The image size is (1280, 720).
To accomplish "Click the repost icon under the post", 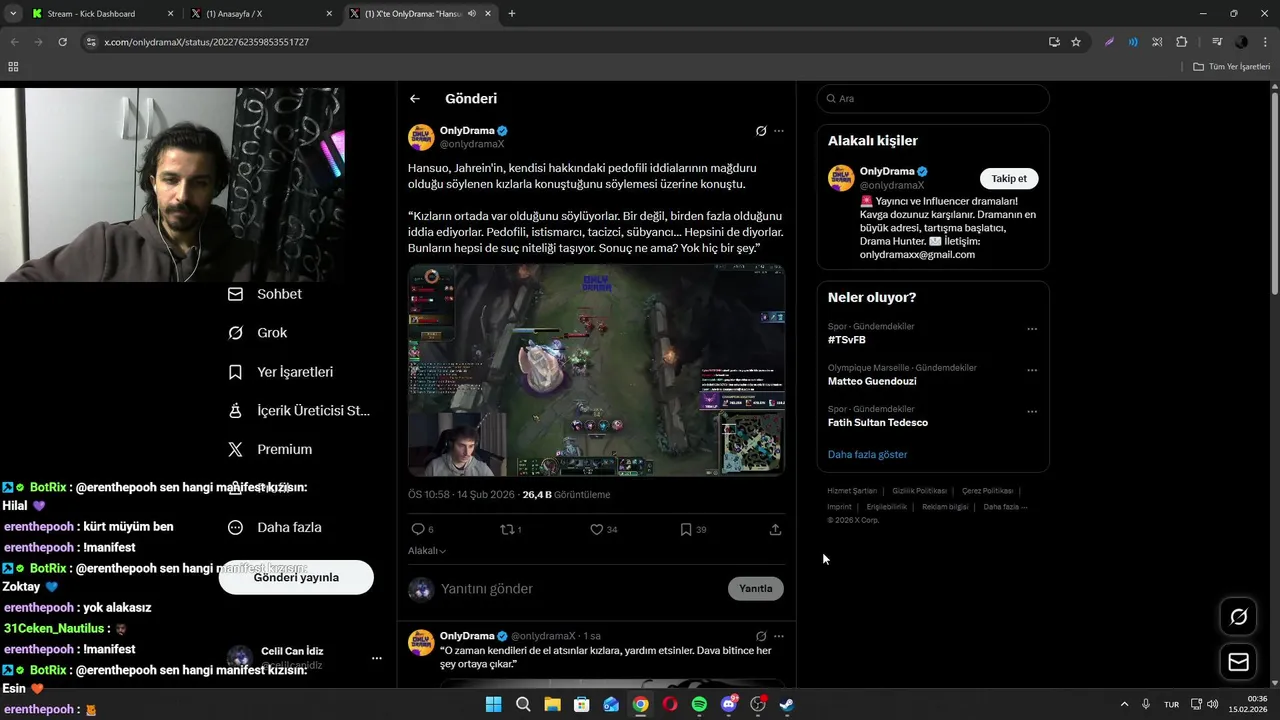I will (x=507, y=530).
